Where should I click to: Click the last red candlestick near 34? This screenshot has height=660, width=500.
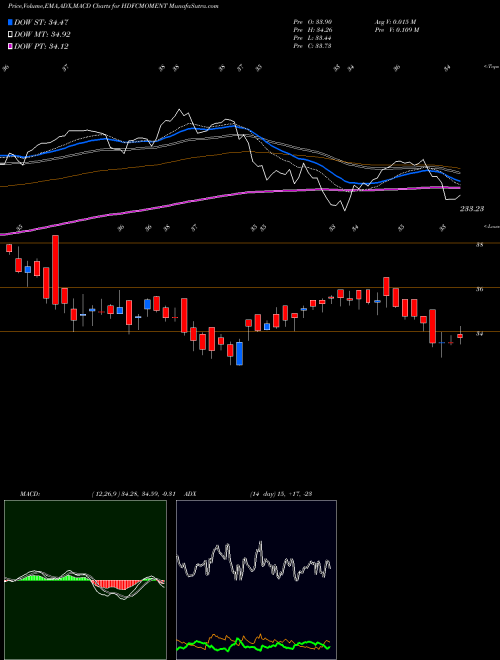(460, 336)
